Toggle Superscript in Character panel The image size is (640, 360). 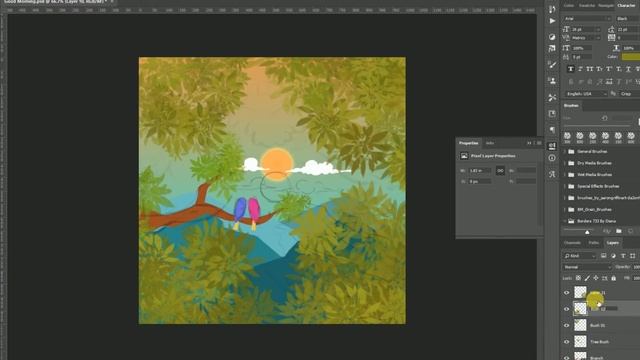tap(609, 69)
